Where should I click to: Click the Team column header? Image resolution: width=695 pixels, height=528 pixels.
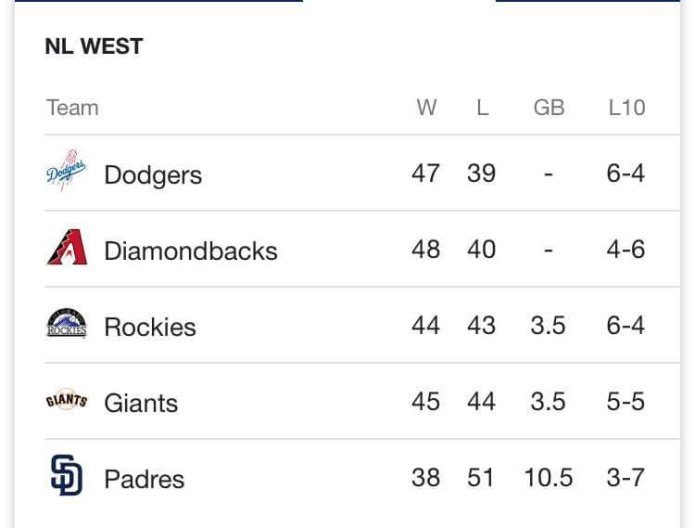pyautogui.click(x=72, y=108)
